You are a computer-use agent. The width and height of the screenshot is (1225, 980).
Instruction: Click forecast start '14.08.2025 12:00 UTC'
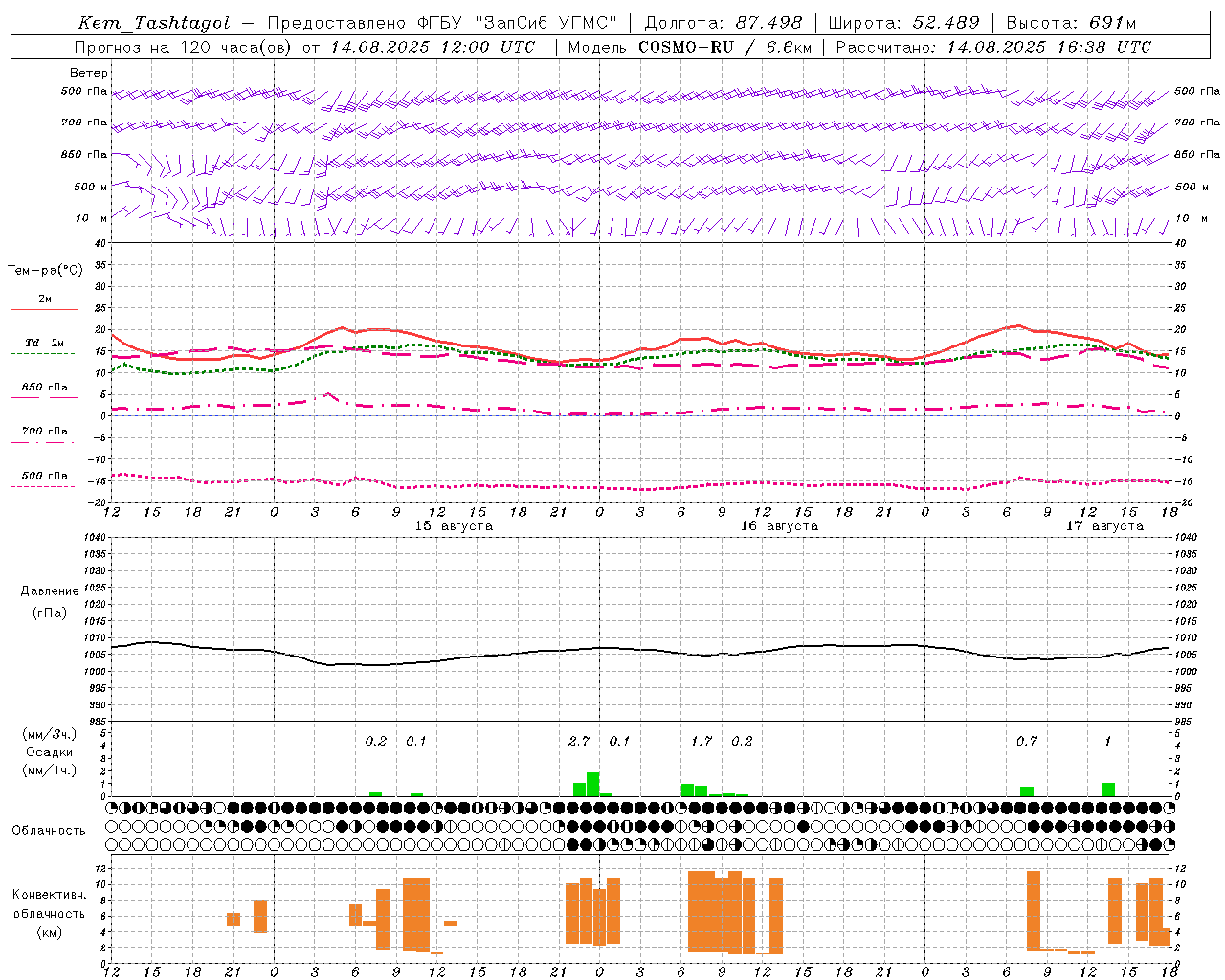click(433, 47)
